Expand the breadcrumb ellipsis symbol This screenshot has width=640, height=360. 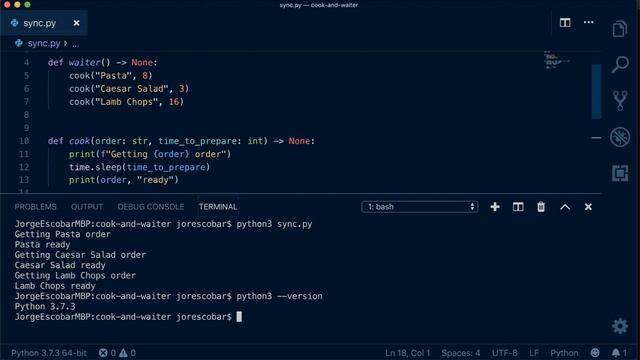click(x=76, y=44)
